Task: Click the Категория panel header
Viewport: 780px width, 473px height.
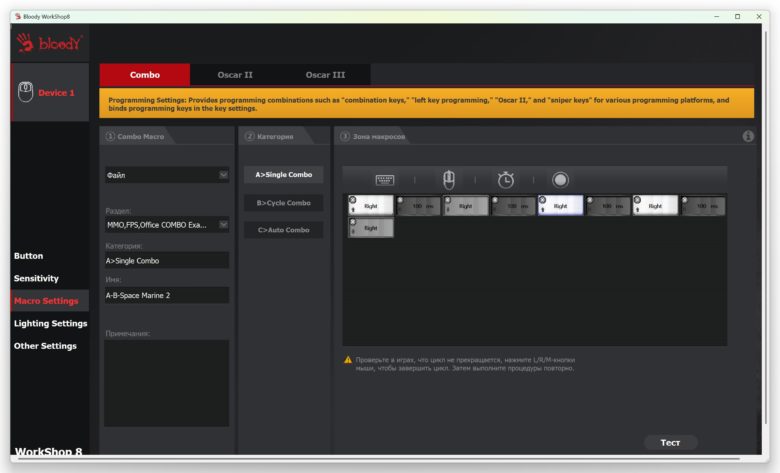Action: [275, 136]
